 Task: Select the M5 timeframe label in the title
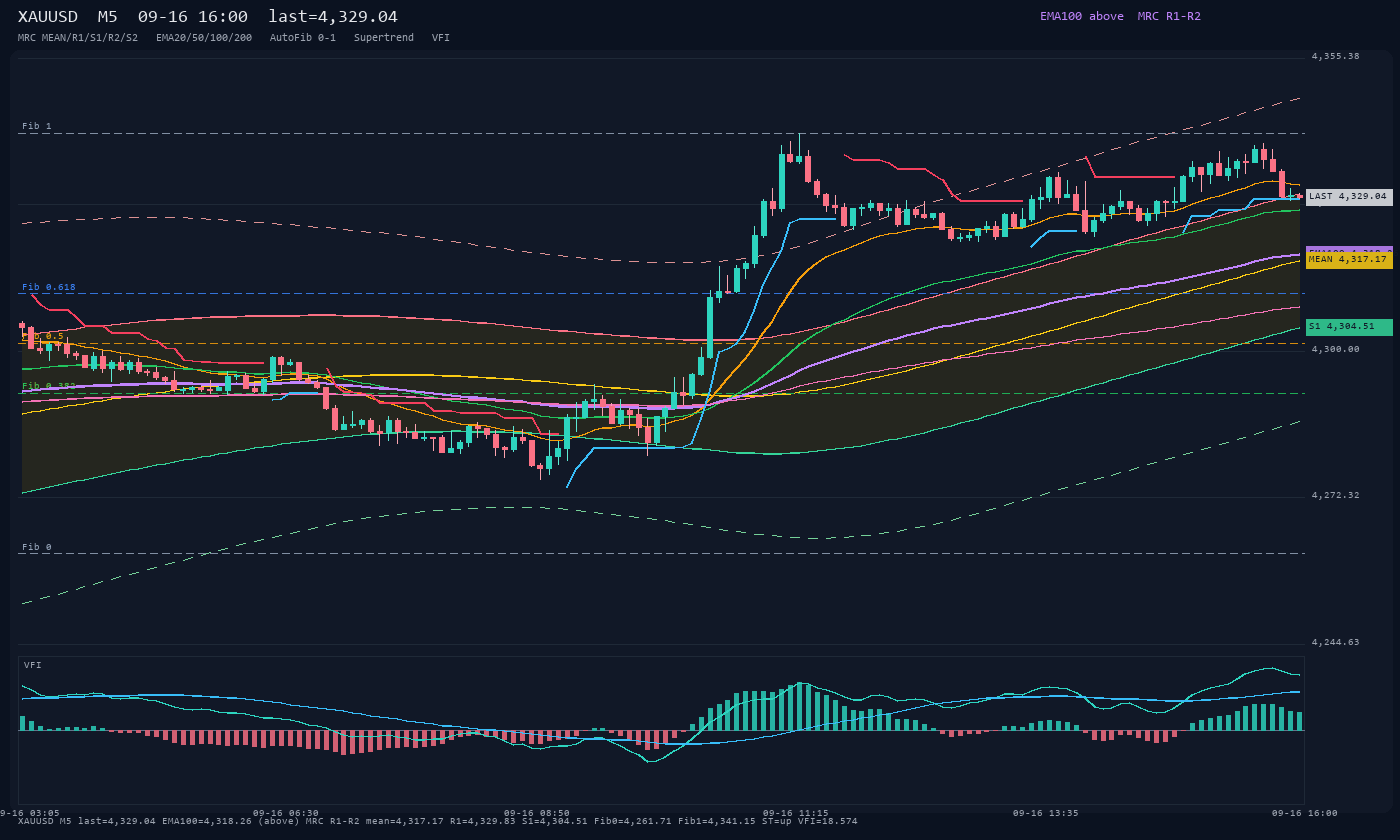tap(107, 17)
